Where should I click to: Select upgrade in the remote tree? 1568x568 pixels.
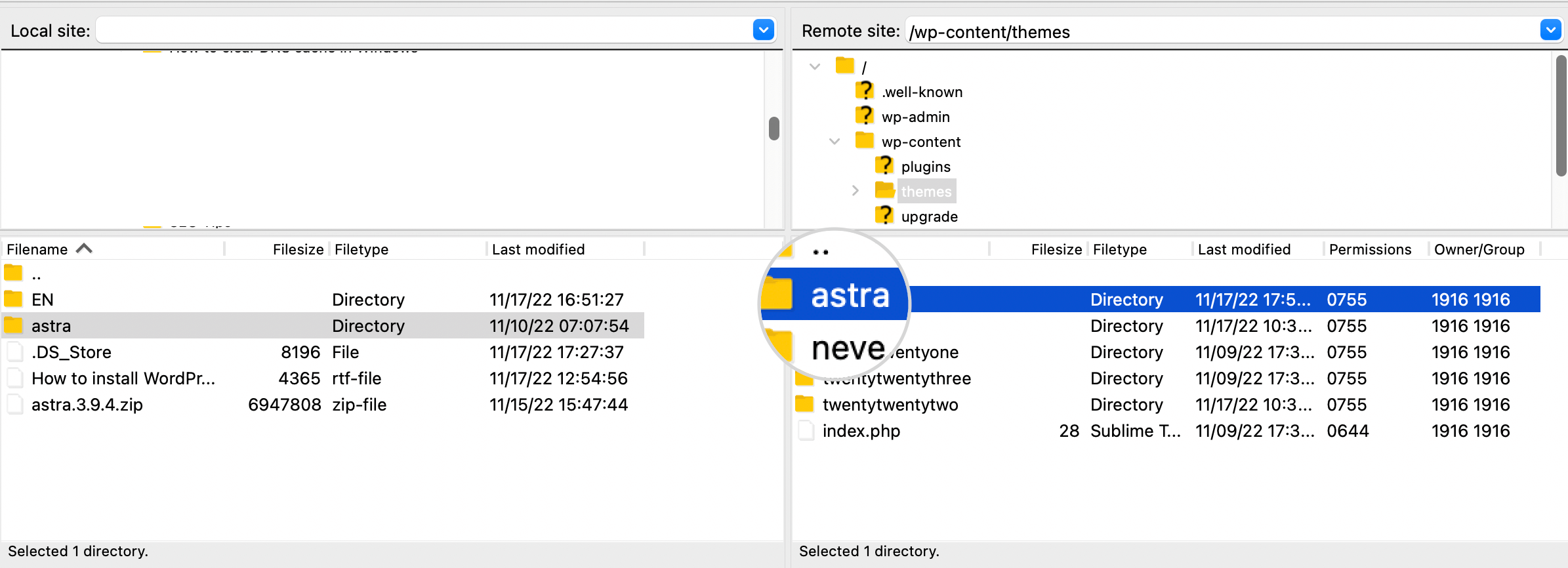(929, 216)
